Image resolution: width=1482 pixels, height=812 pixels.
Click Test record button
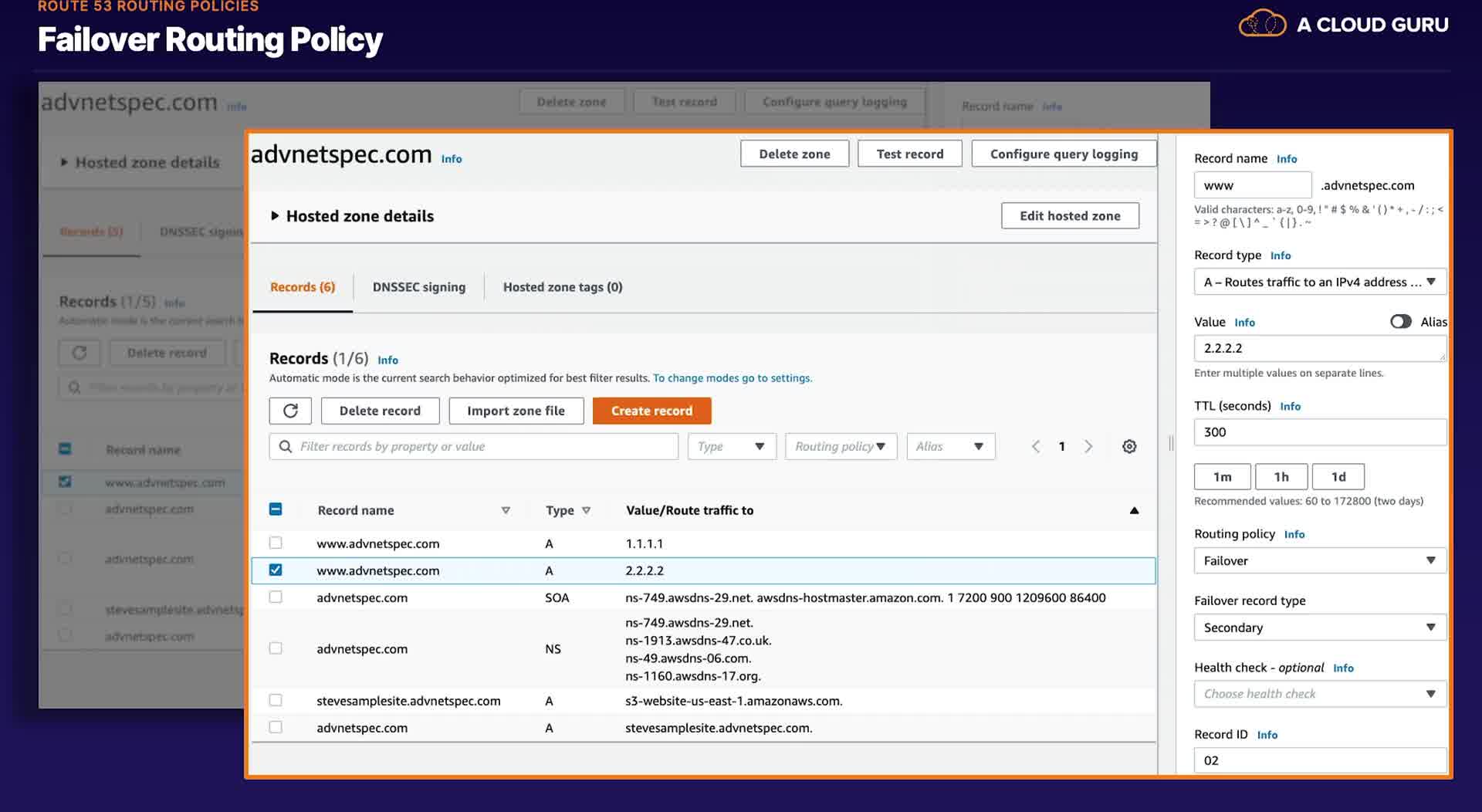[910, 154]
